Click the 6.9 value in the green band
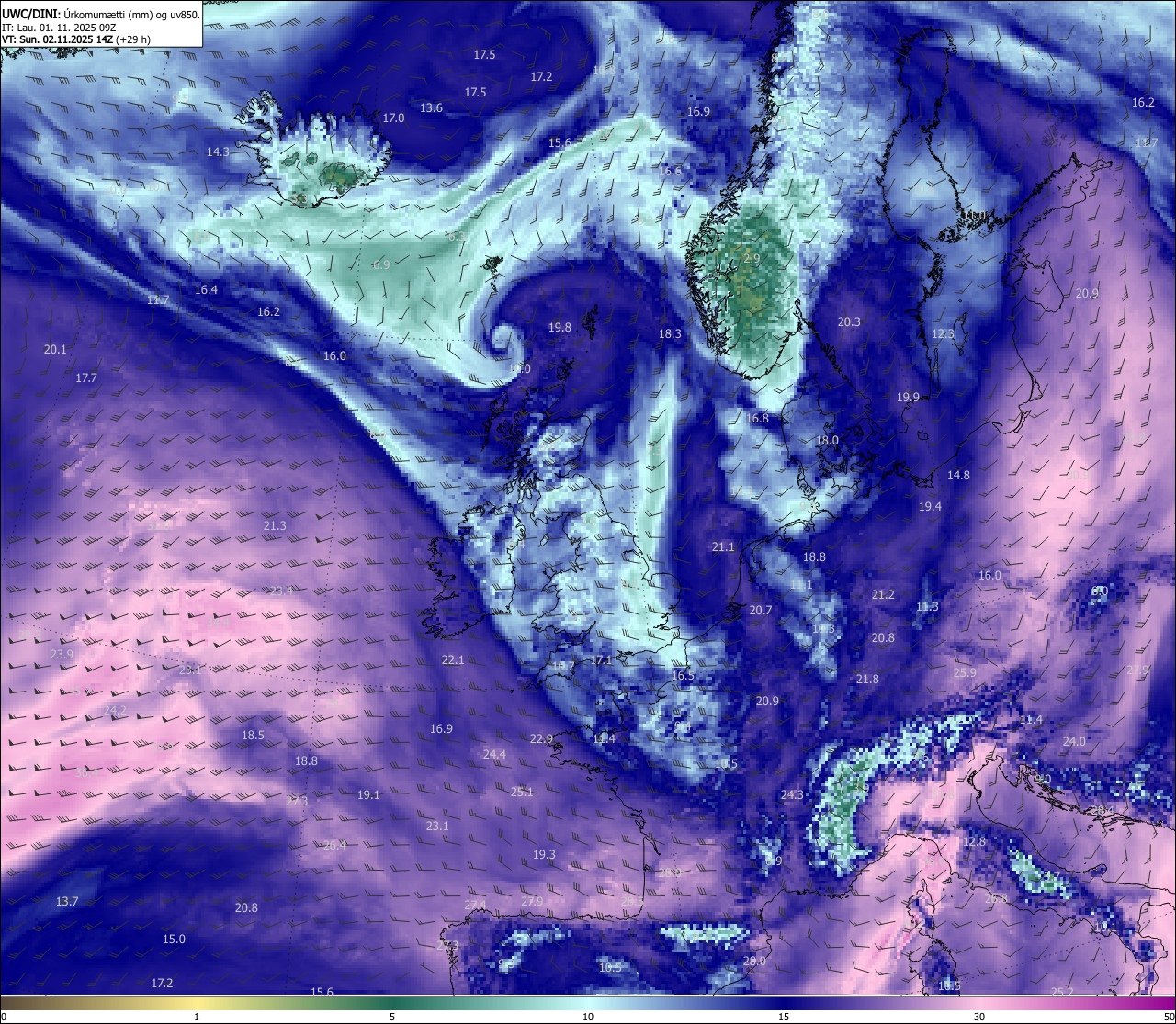This screenshot has width=1176, height=1024. (381, 265)
